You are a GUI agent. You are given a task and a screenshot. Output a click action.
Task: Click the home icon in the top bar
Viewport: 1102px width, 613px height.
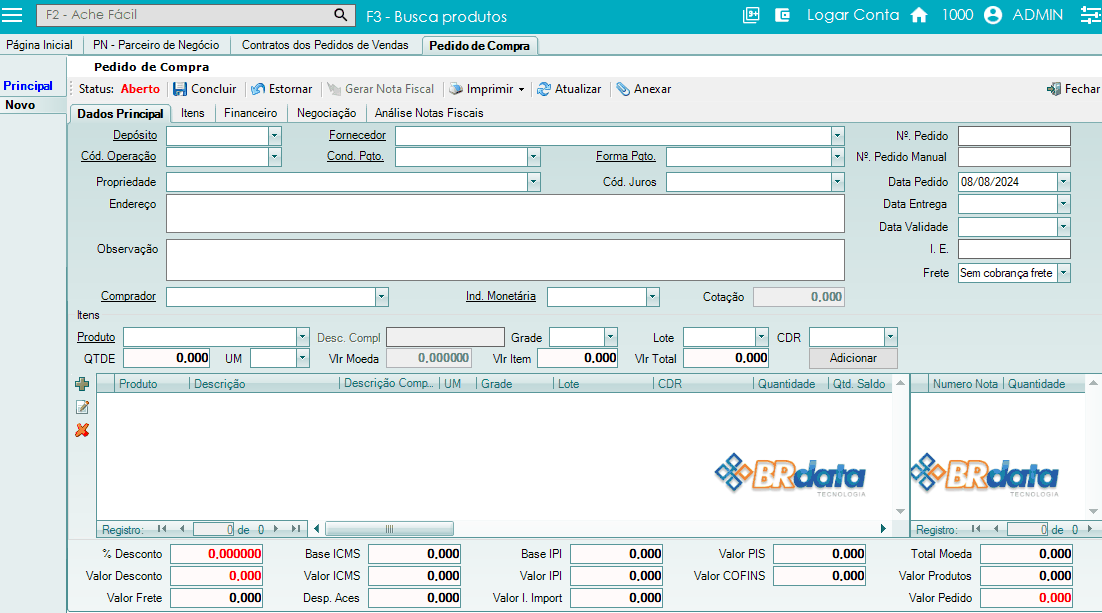tap(919, 15)
